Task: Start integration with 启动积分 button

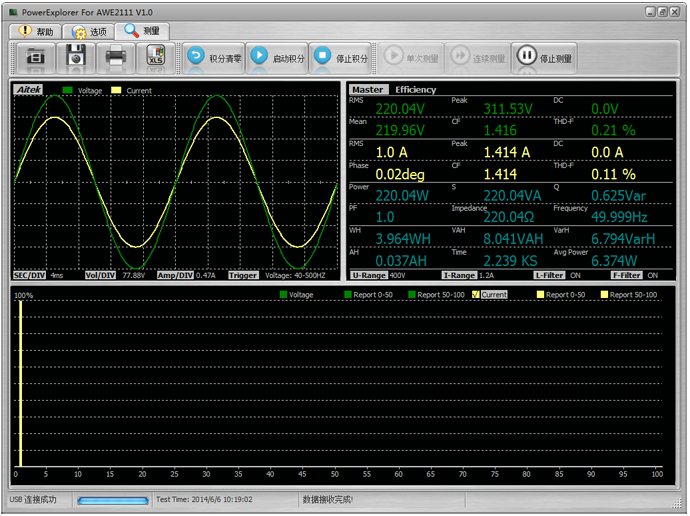Action: click(276, 58)
